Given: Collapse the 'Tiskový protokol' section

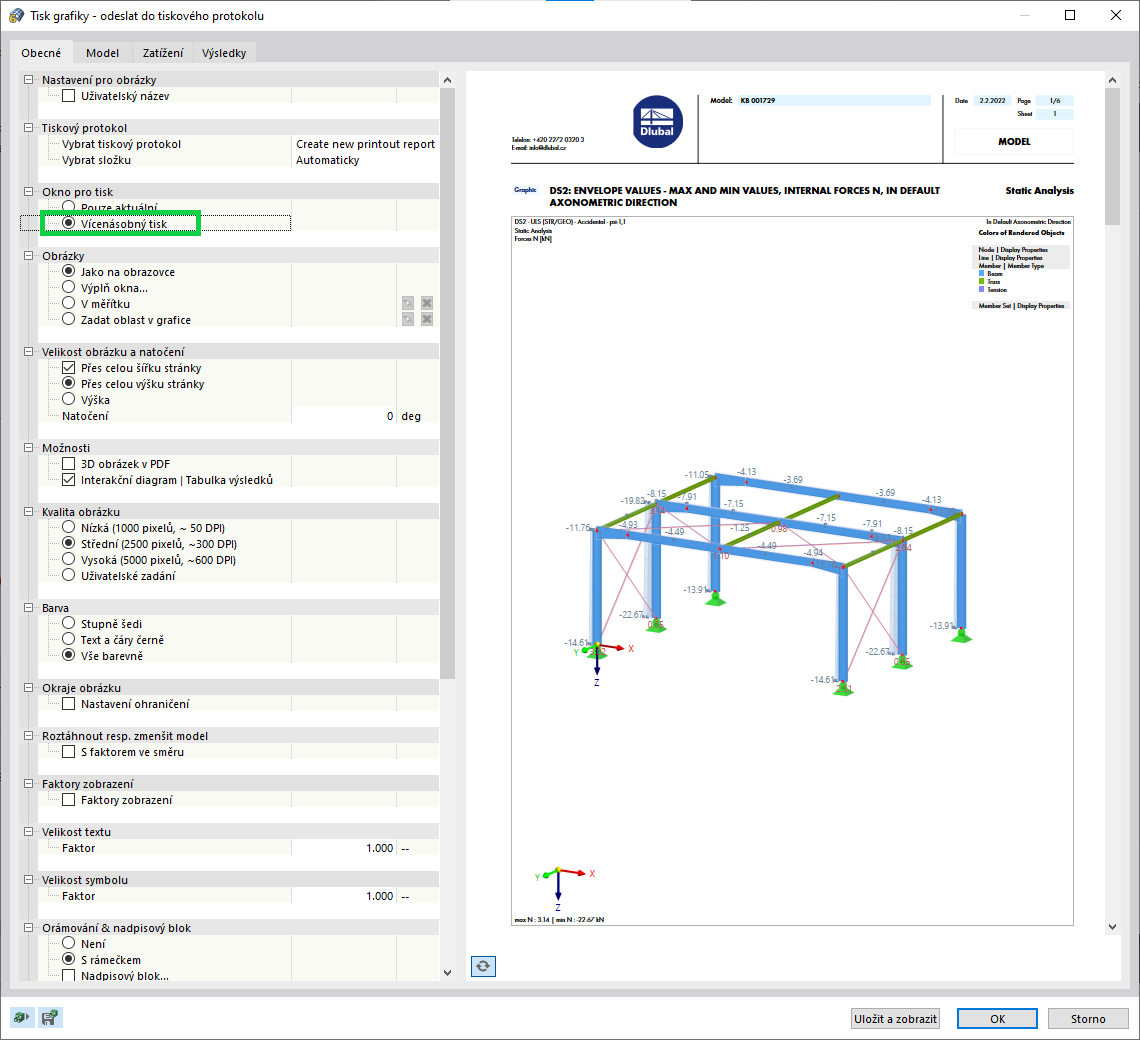Looking at the screenshot, I should pos(28,127).
